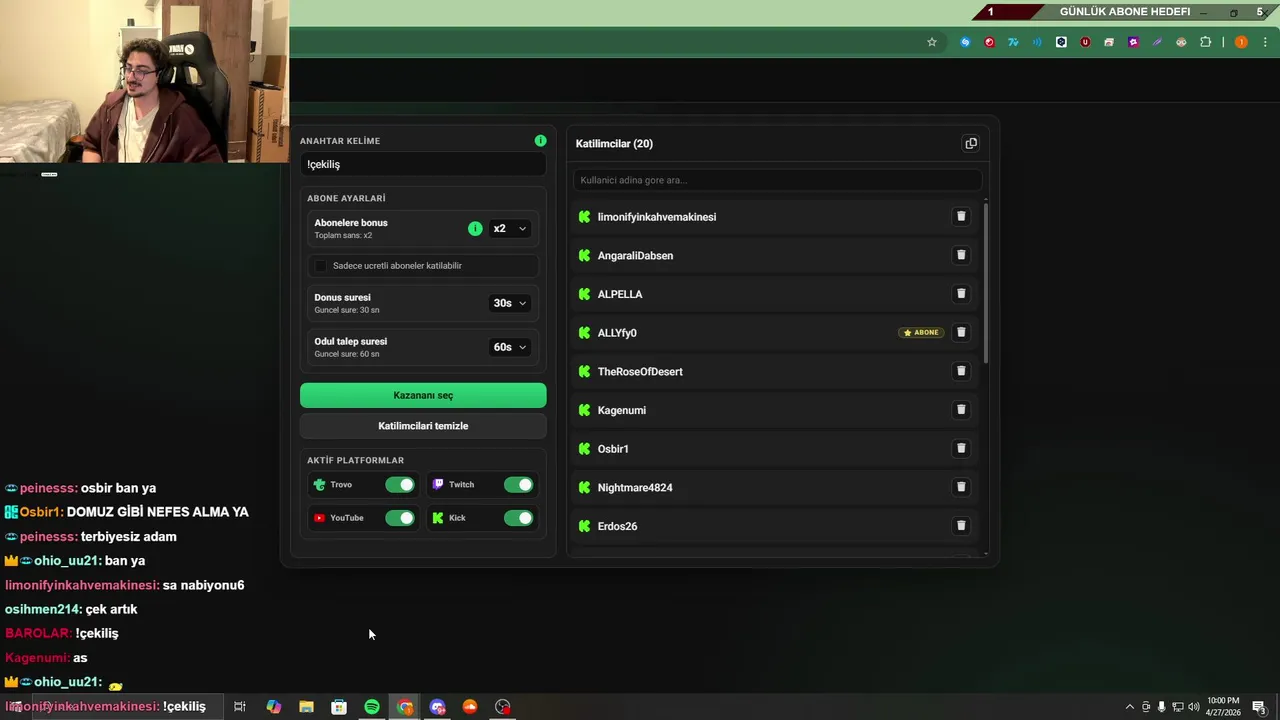Screen dimensions: 1280x720
Task: Click chat username BAROLAR
Action: [x=38, y=633]
